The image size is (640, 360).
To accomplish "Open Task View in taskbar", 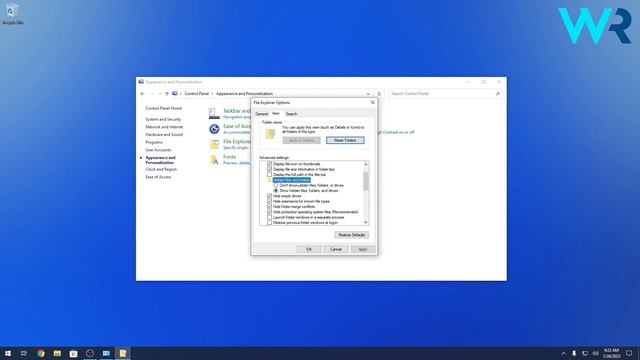I will pos(24,353).
